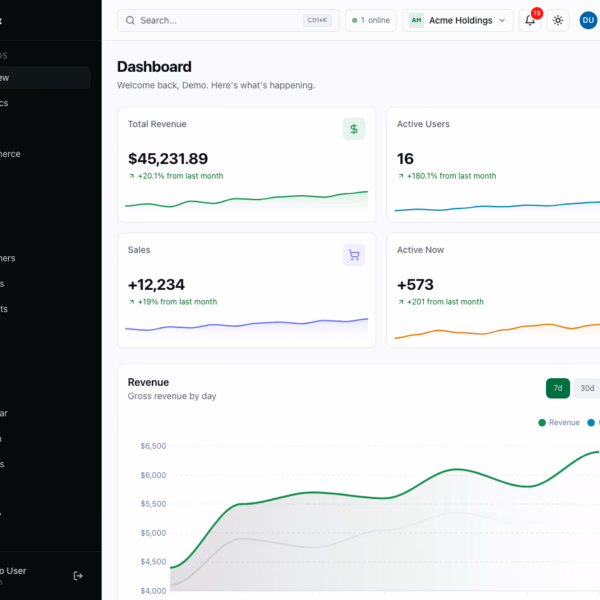600x600 pixels.
Task: Click the 'Active Users' card label
Action: pyautogui.click(x=423, y=124)
